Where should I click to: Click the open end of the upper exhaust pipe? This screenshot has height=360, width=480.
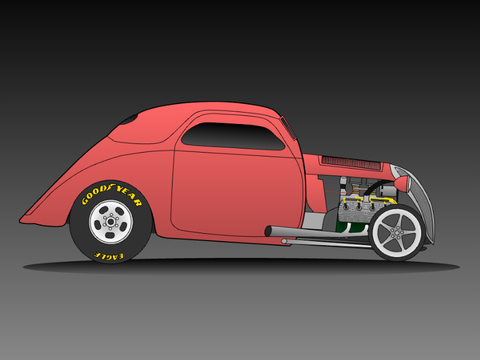point(269,230)
